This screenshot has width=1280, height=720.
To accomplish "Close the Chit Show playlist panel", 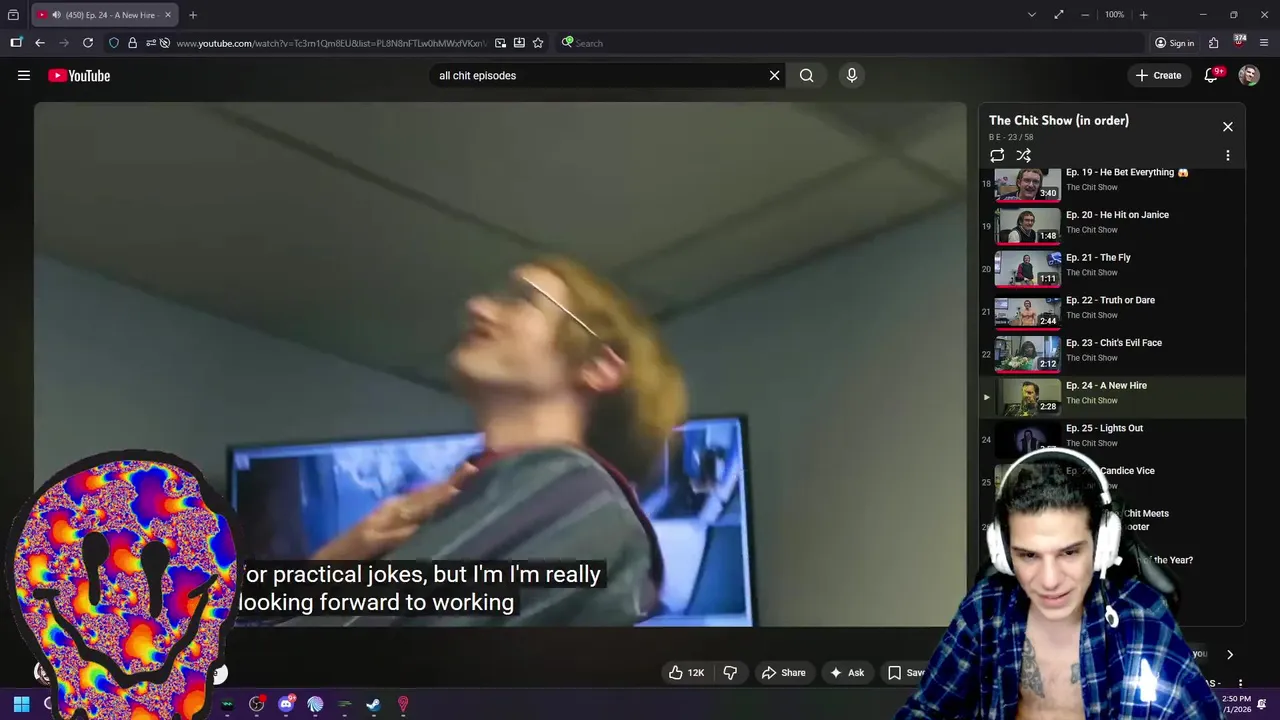I will 1227,127.
